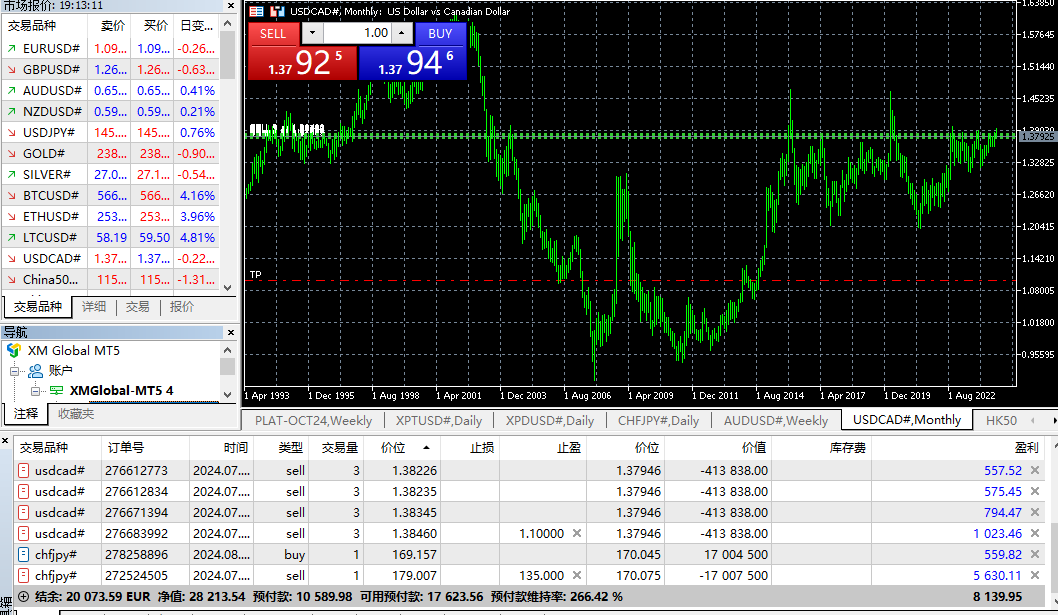The width and height of the screenshot is (1058, 615).
Task: Close the Market Watch panel
Action: pyautogui.click(x=231, y=5)
